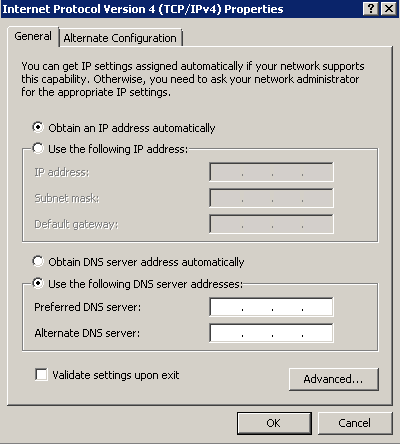400x444 pixels.
Task: Click the Default gateway field
Action: pyautogui.click(x=271, y=224)
